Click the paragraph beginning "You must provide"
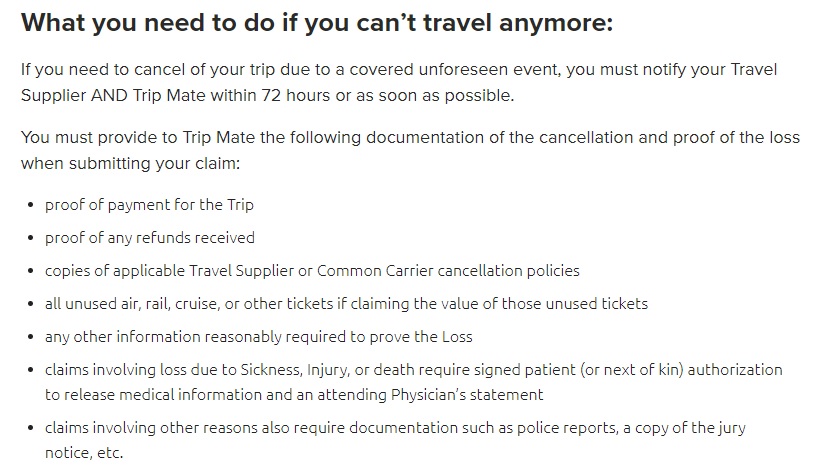 410,149
